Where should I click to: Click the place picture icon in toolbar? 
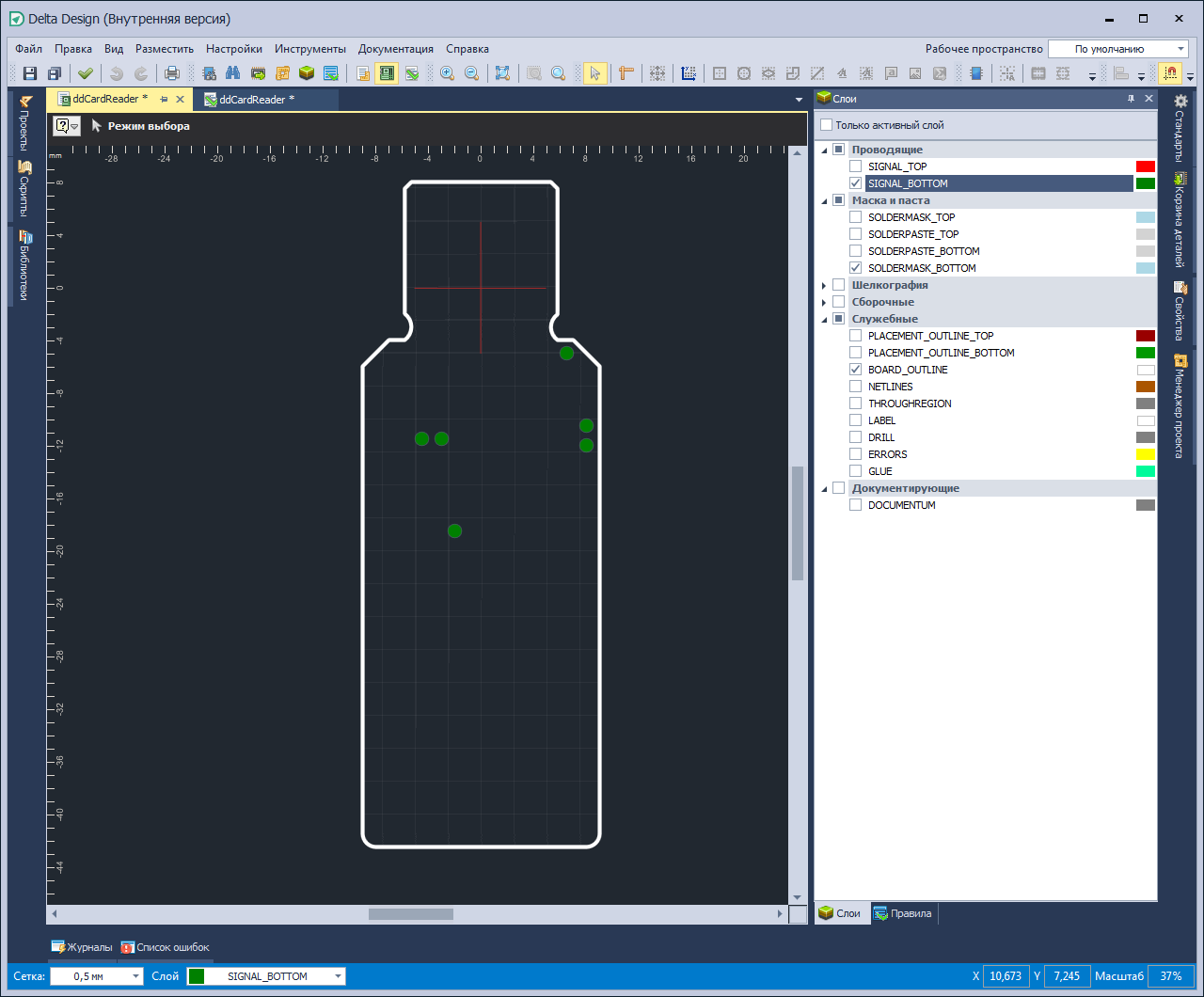coord(915,73)
